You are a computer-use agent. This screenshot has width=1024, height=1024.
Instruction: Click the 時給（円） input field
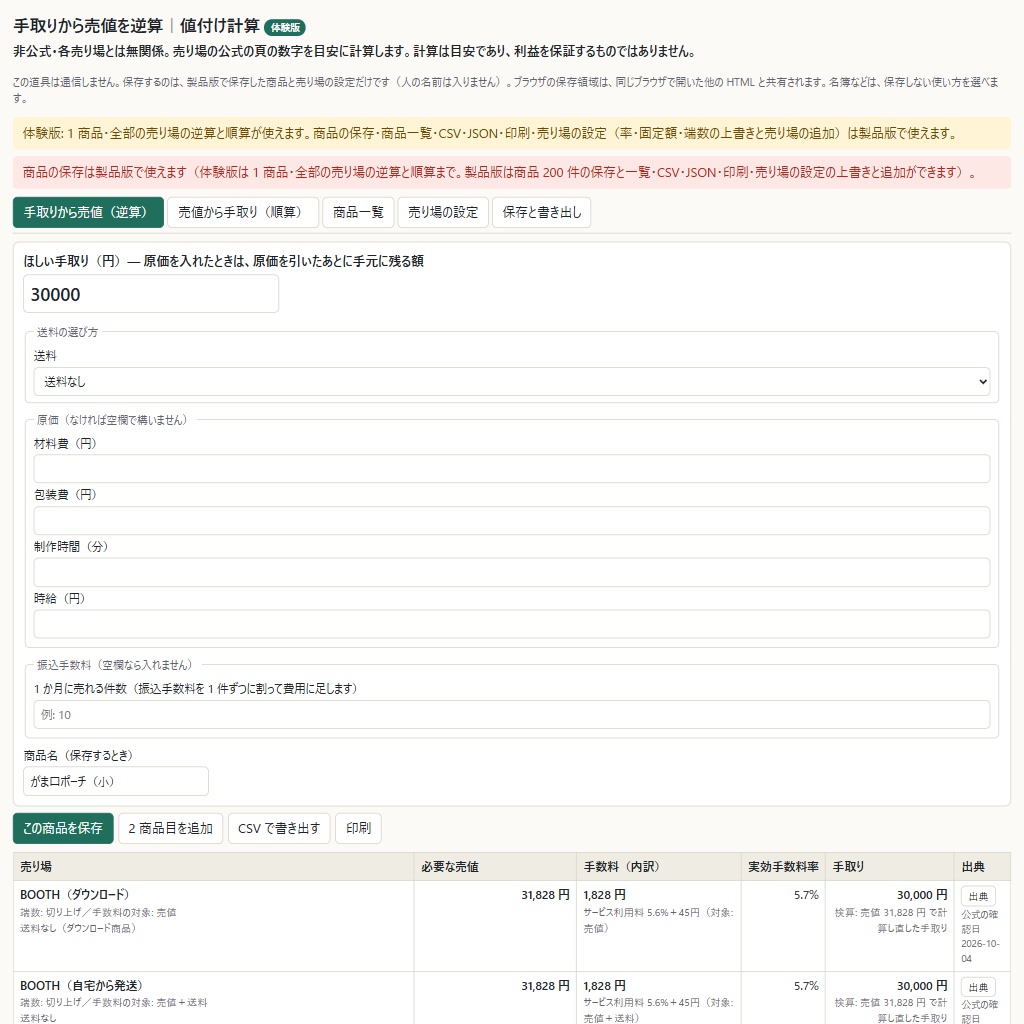tap(512, 624)
